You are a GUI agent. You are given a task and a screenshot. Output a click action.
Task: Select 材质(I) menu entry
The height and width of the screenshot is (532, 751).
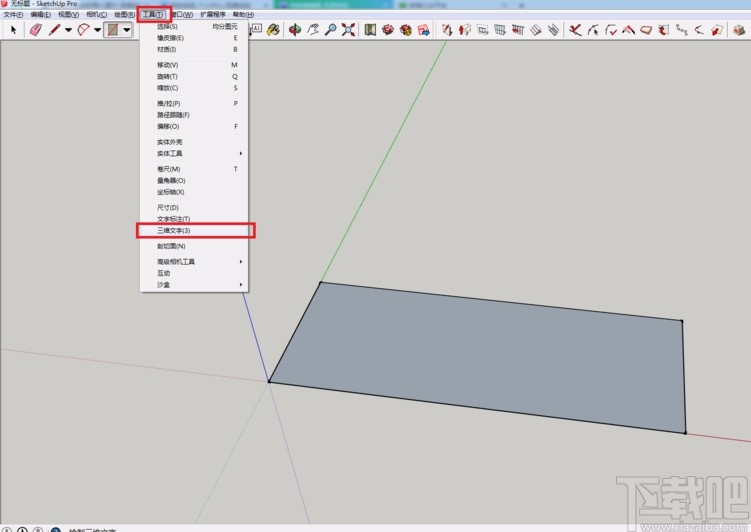pyautogui.click(x=194, y=49)
